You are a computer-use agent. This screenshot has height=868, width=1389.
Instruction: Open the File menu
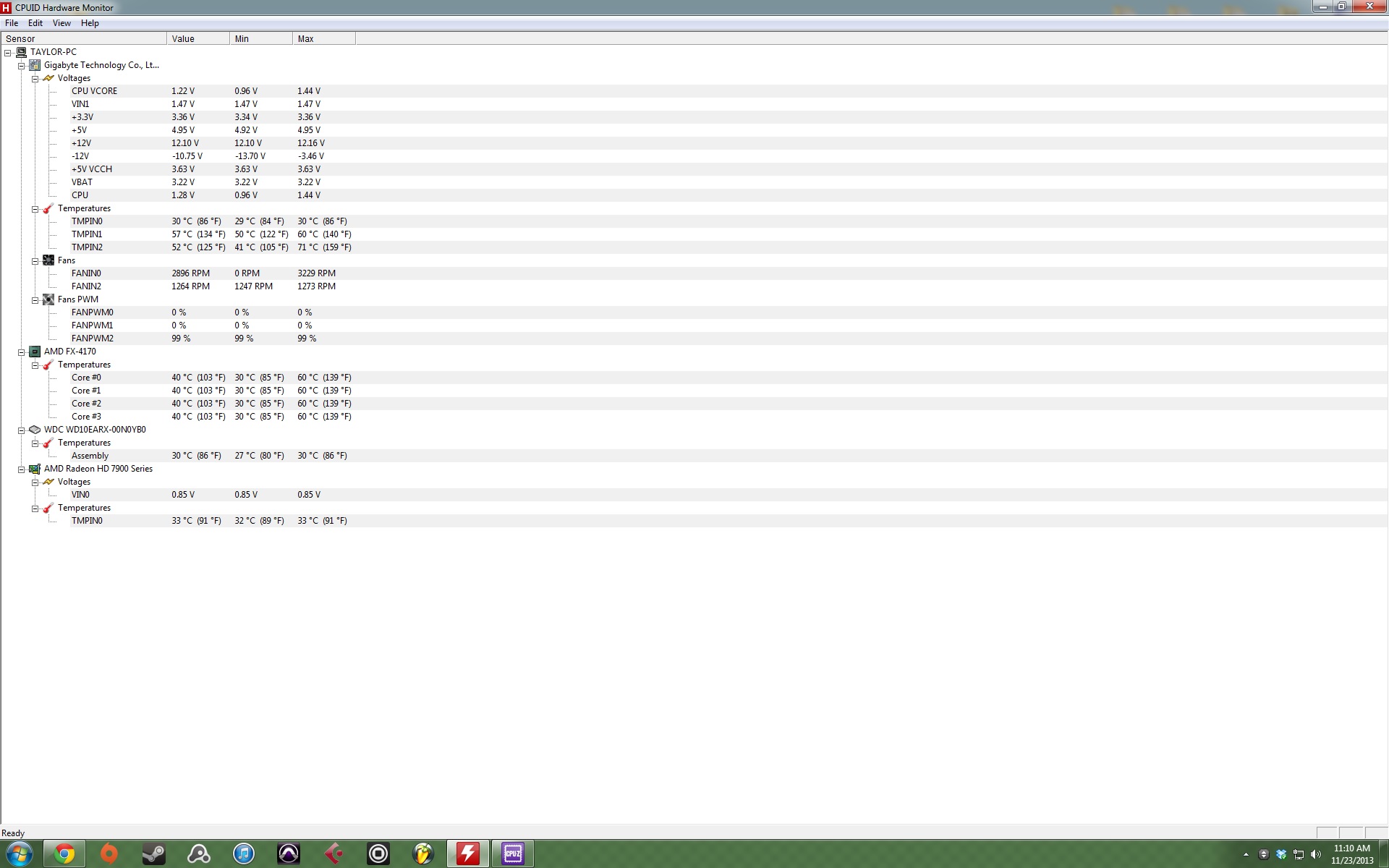click(x=12, y=23)
